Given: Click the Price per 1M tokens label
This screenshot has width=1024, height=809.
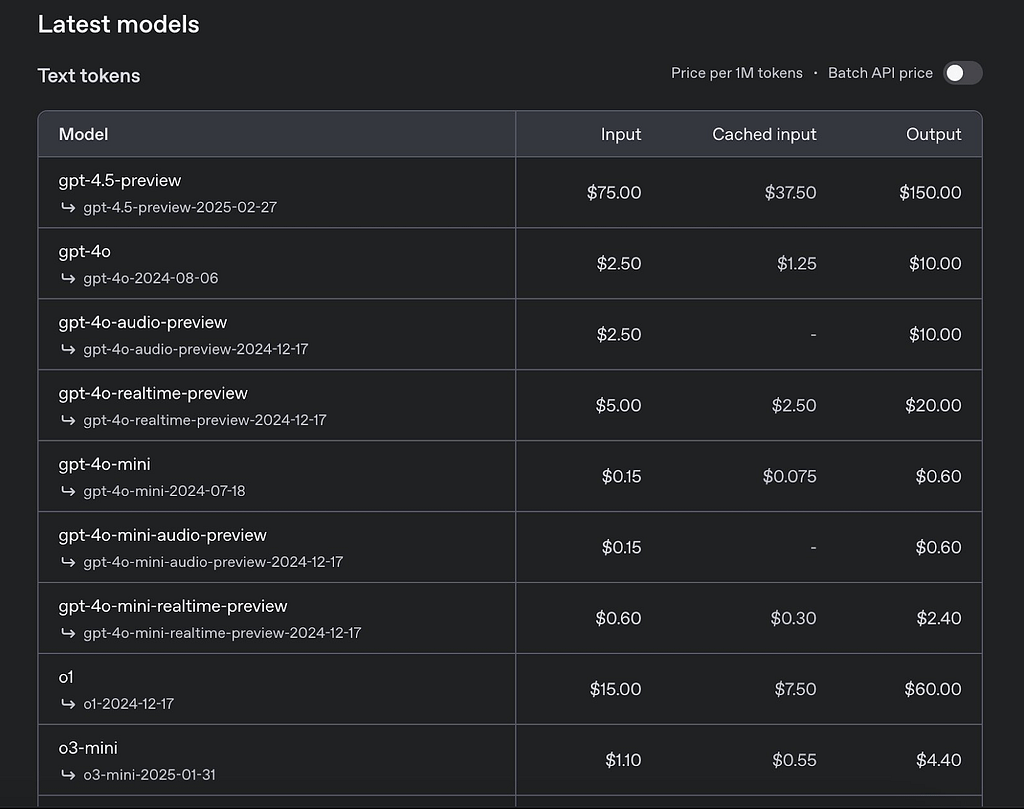Looking at the screenshot, I should 736,73.
